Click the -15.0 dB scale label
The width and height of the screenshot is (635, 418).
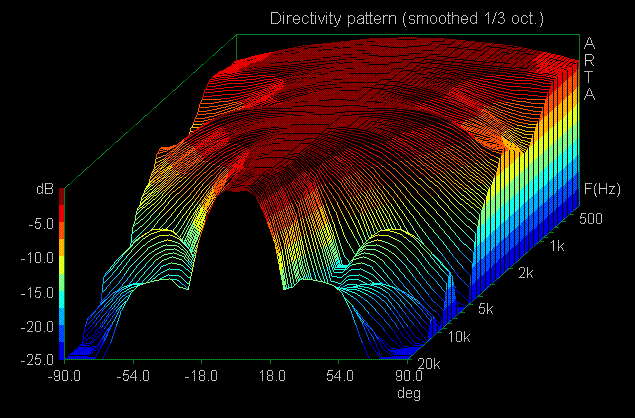pos(38,292)
